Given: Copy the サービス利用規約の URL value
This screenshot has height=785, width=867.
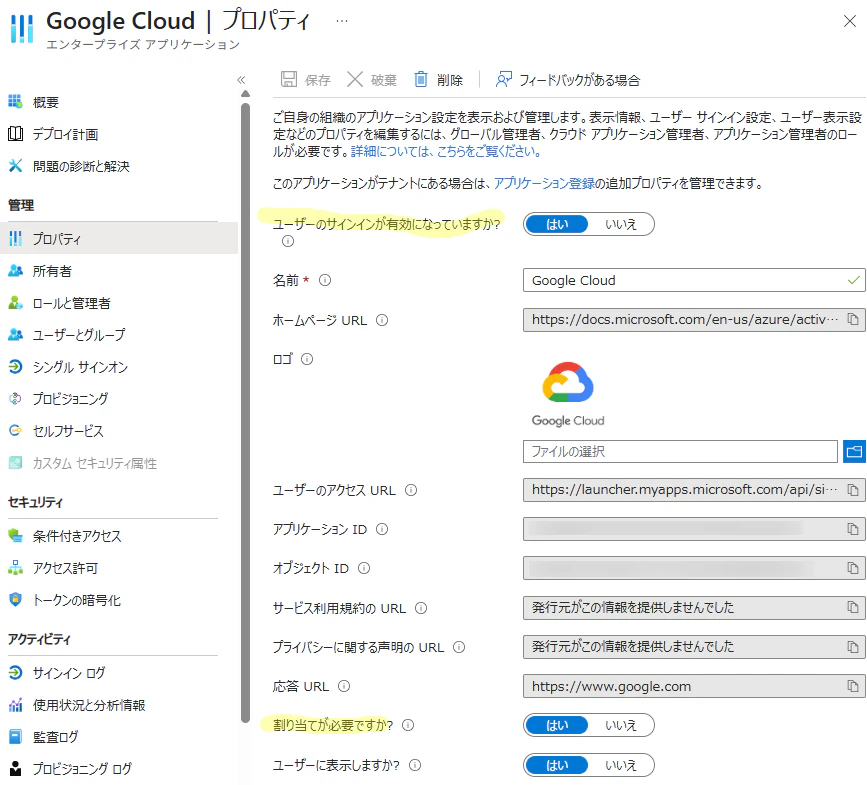Looking at the screenshot, I should [x=853, y=607].
